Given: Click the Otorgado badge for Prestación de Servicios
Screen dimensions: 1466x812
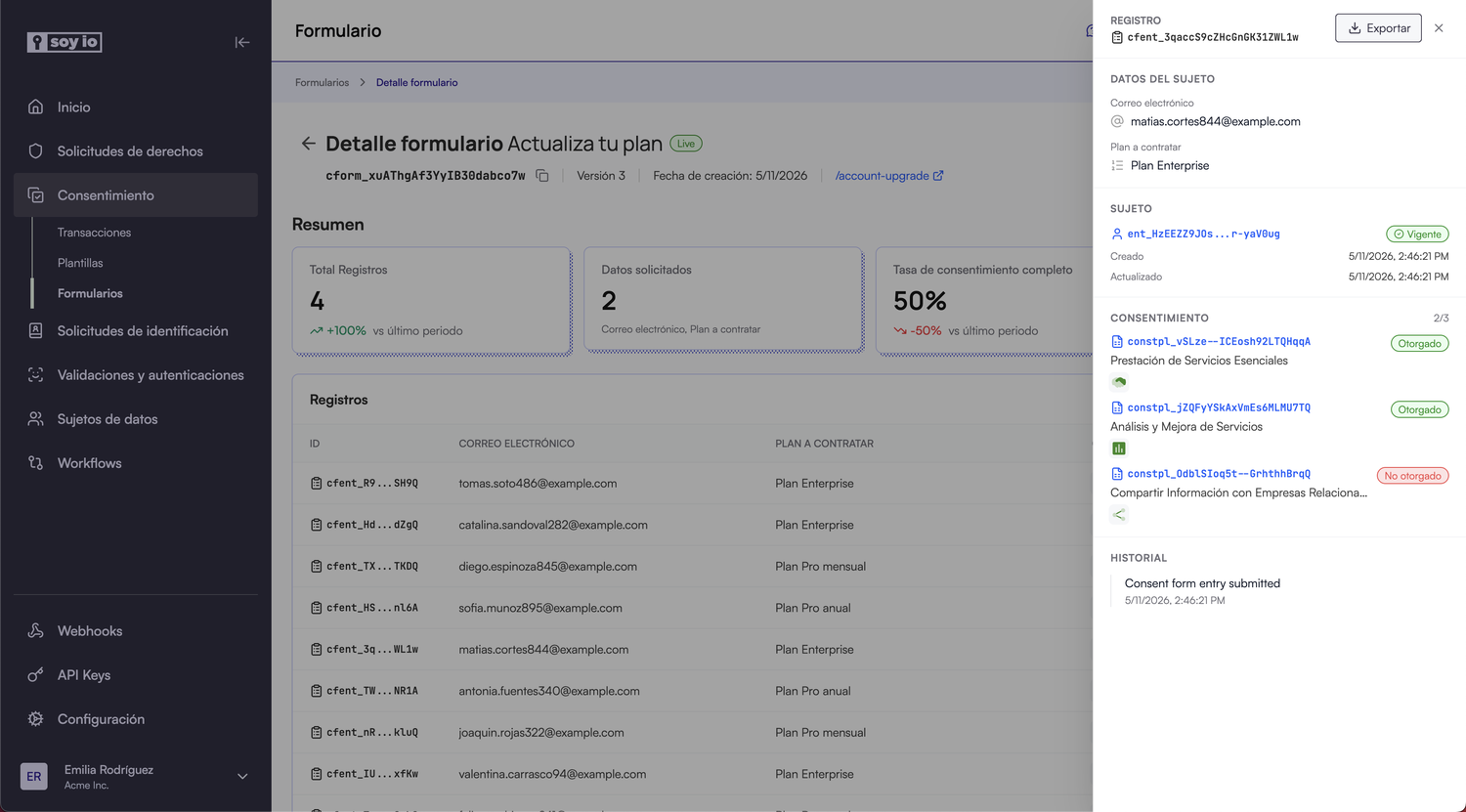Looking at the screenshot, I should (1419, 344).
